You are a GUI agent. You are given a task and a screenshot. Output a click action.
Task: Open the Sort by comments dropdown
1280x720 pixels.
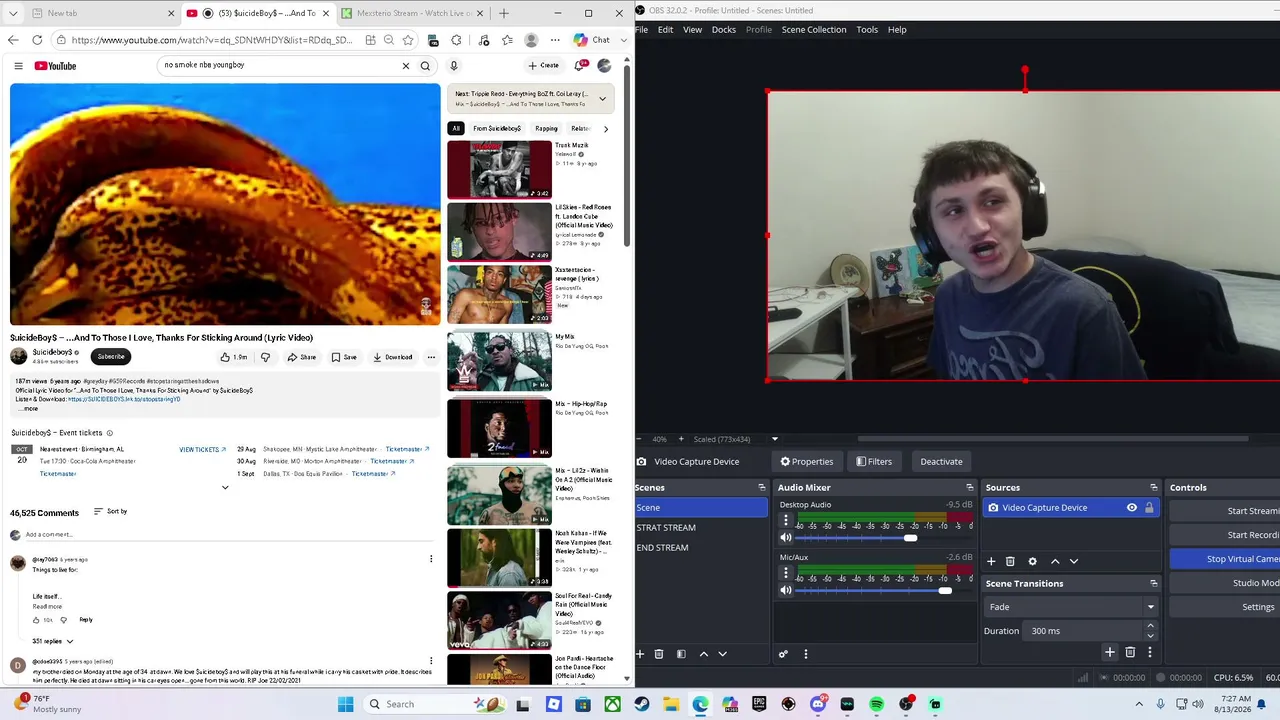pyautogui.click(x=110, y=511)
